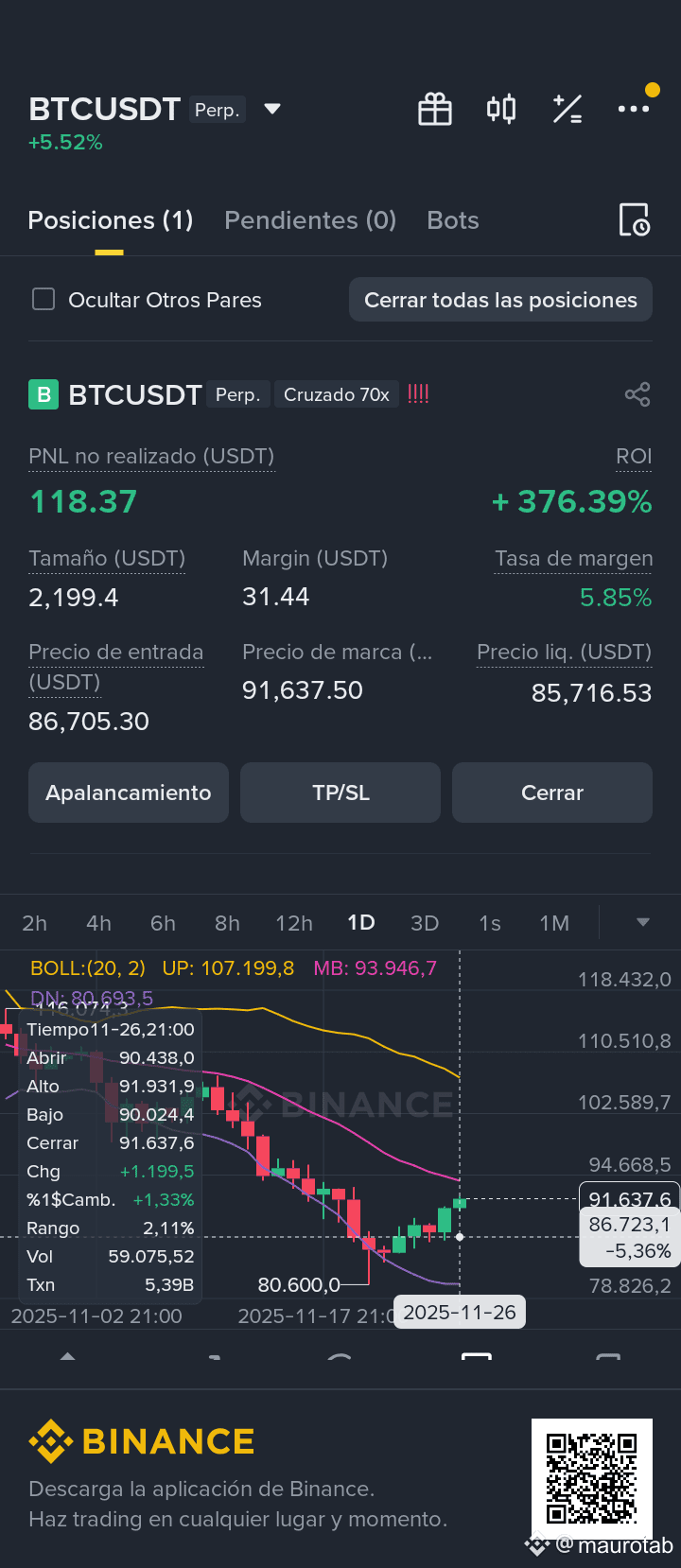Viewport: 681px width, 1568px height.
Task: Open the order history document icon
Action: pyautogui.click(x=634, y=219)
